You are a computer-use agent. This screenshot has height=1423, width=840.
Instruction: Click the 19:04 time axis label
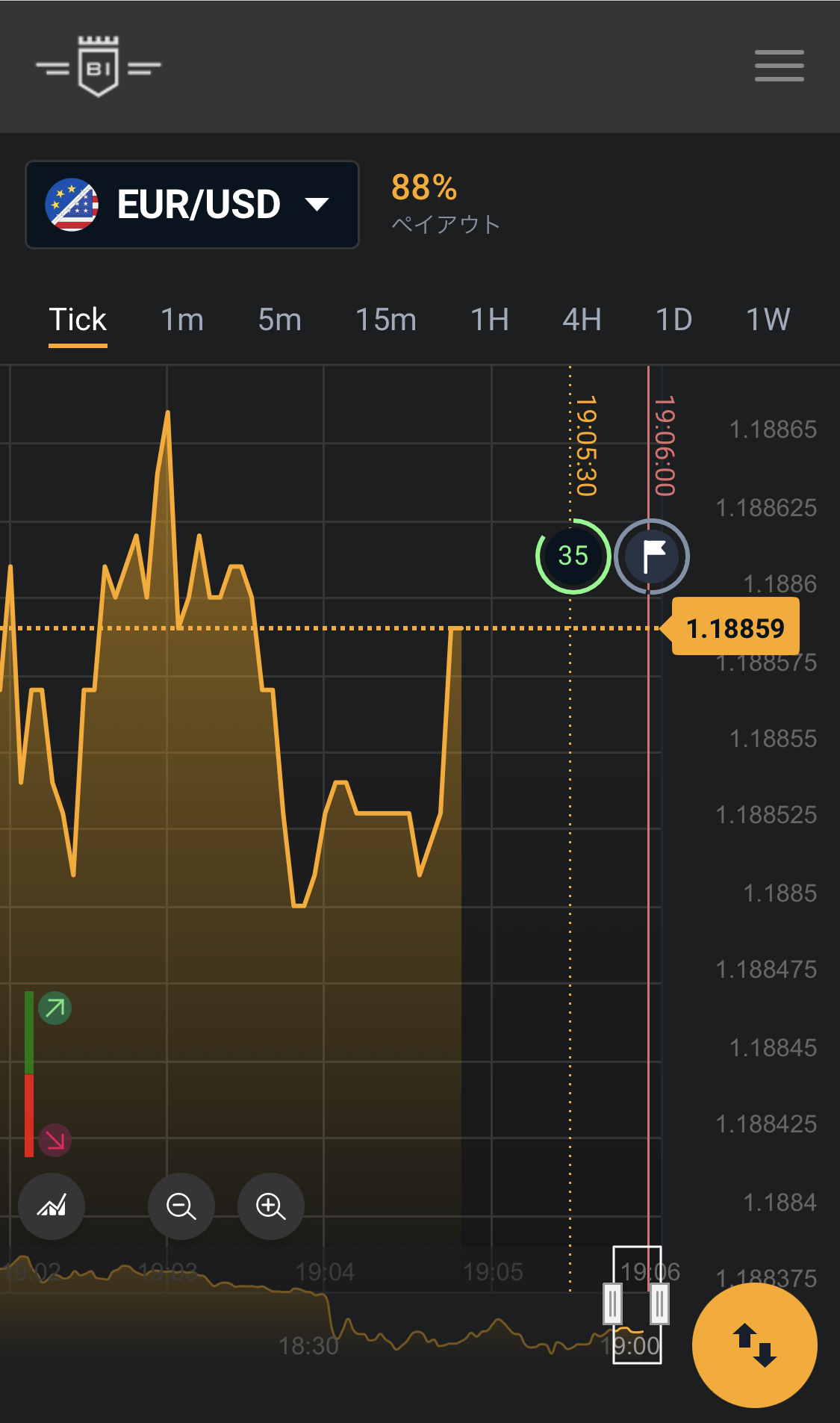click(325, 1271)
